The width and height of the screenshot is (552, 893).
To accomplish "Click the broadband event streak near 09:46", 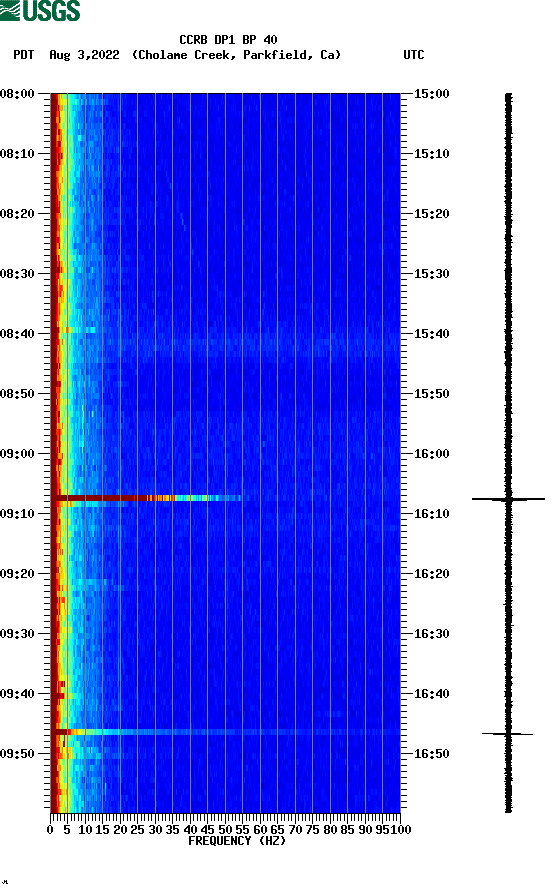I will [x=226, y=732].
